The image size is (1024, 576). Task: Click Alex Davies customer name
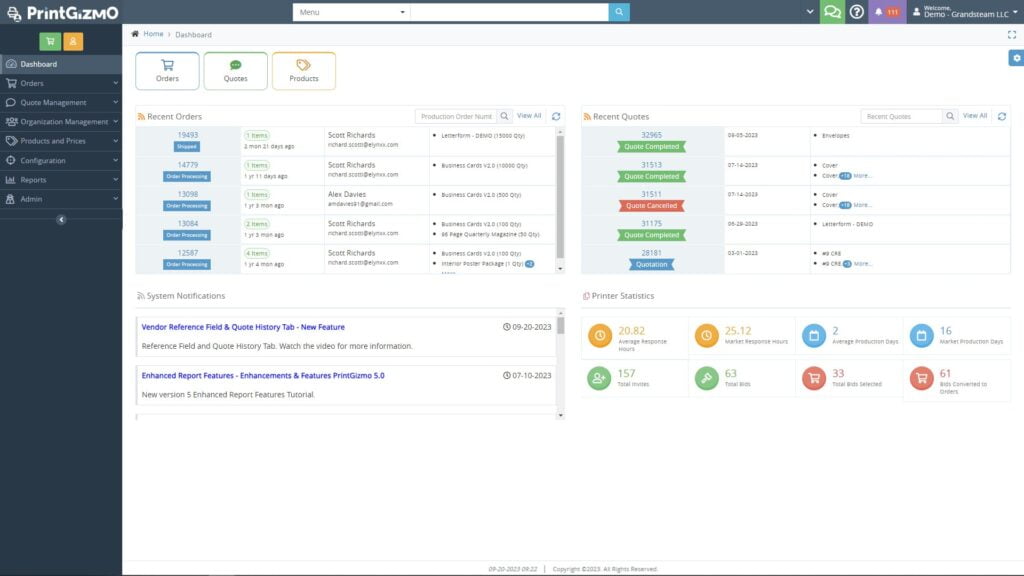point(347,194)
